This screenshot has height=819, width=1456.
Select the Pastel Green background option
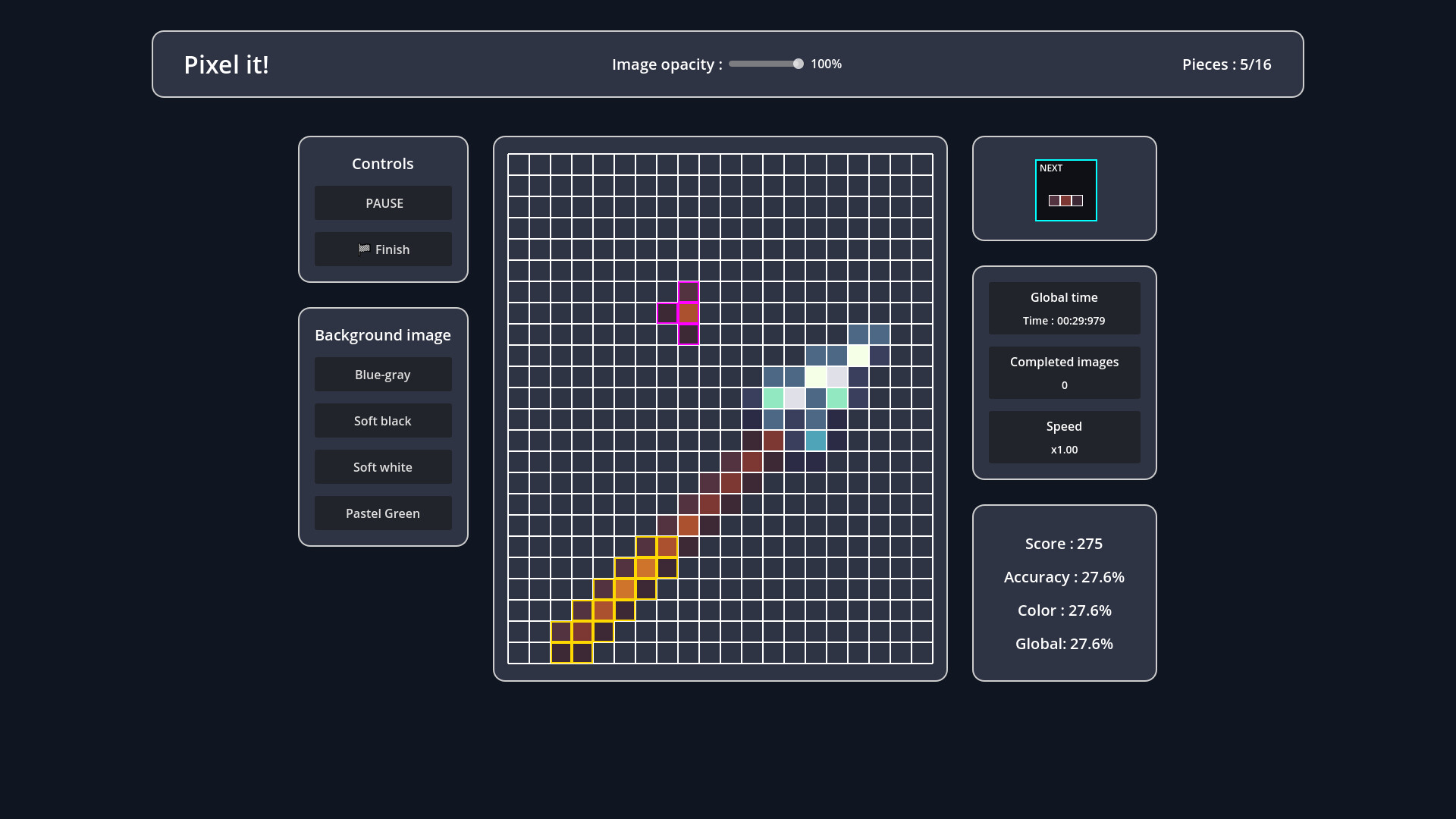pos(383,513)
